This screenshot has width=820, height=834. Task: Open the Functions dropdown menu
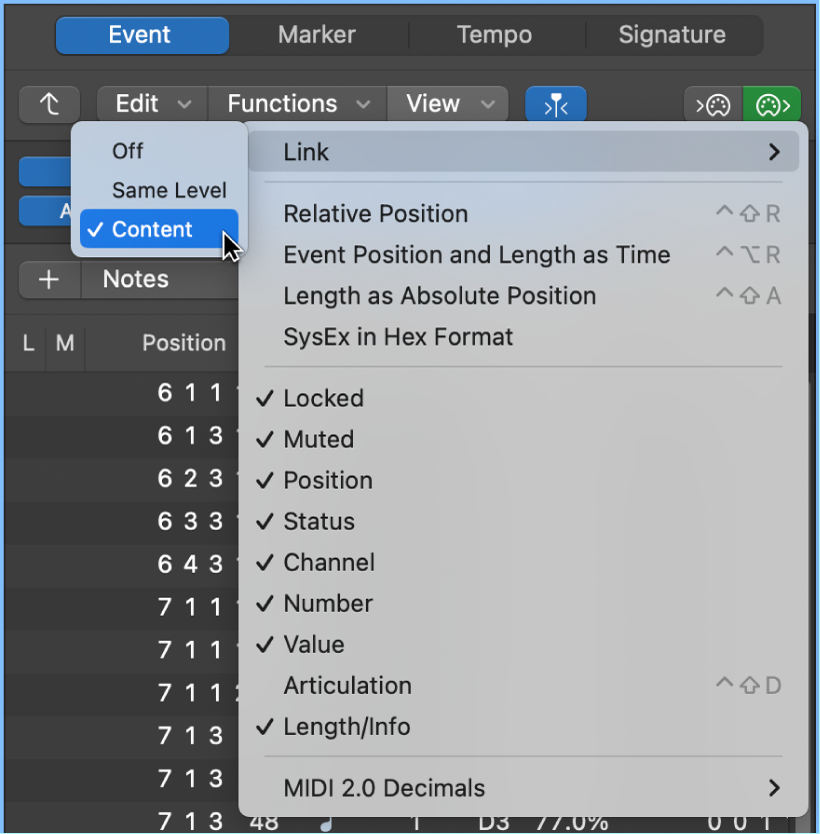point(297,104)
